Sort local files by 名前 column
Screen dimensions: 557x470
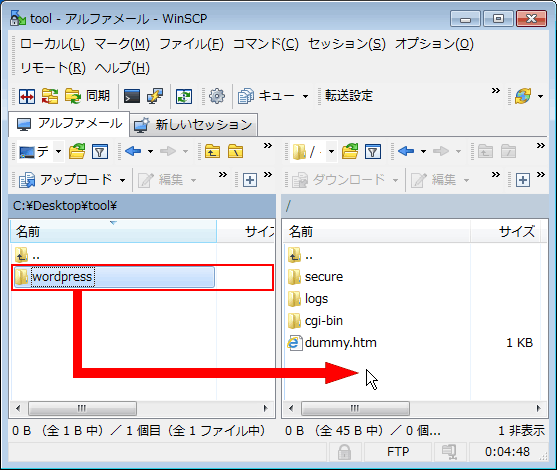[x=113, y=232]
